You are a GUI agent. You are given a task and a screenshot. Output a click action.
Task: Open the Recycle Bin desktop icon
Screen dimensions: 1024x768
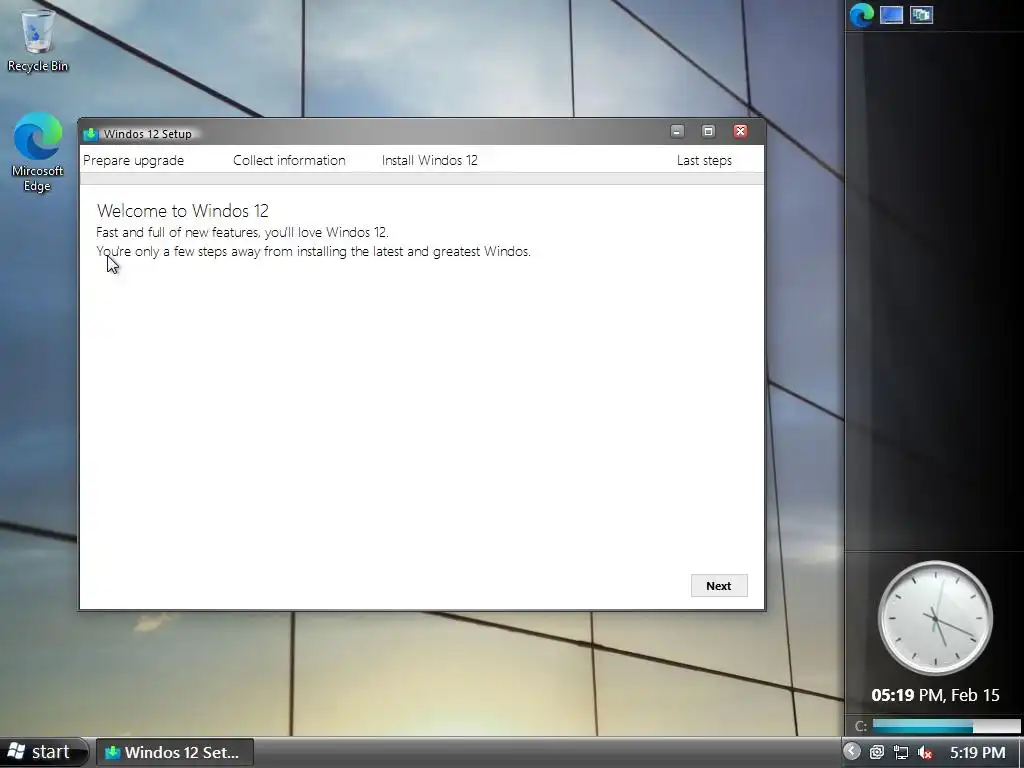click(x=38, y=39)
